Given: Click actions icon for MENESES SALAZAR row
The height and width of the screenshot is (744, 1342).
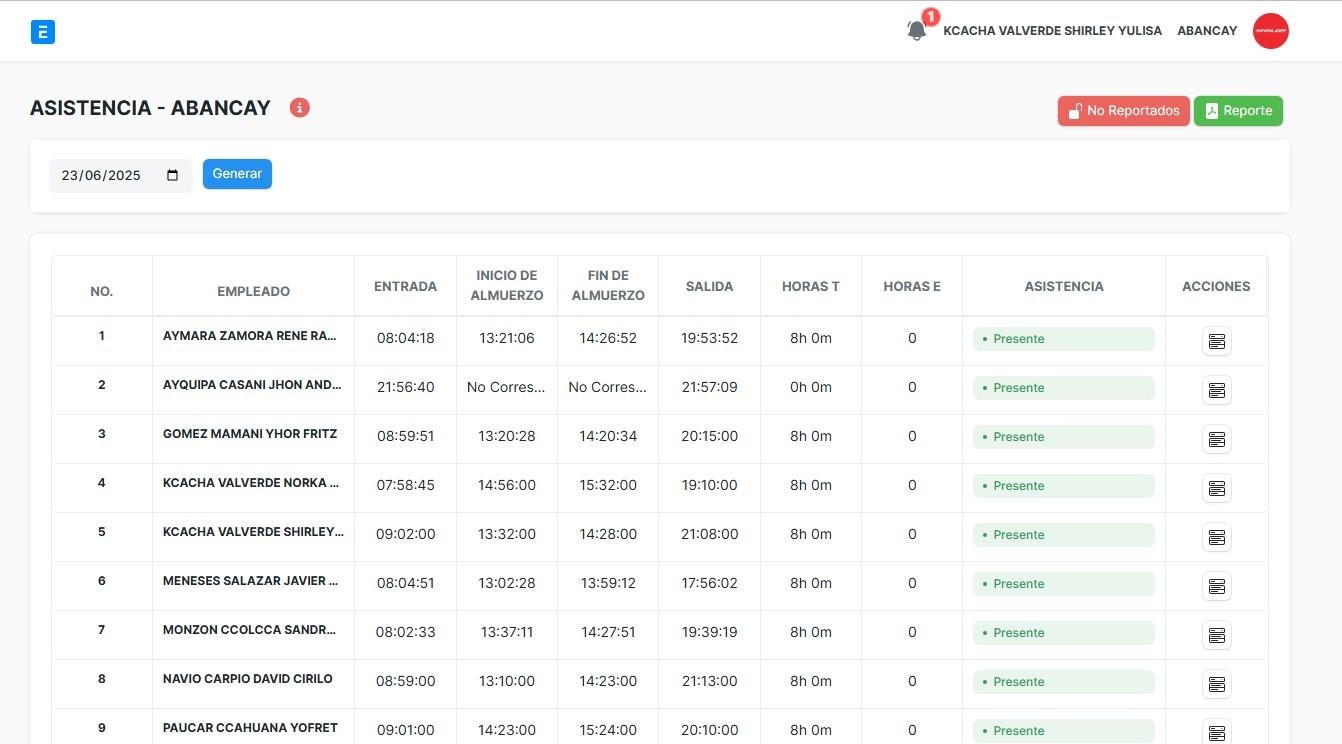Looking at the screenshot, I should [x=1216, y=586].
